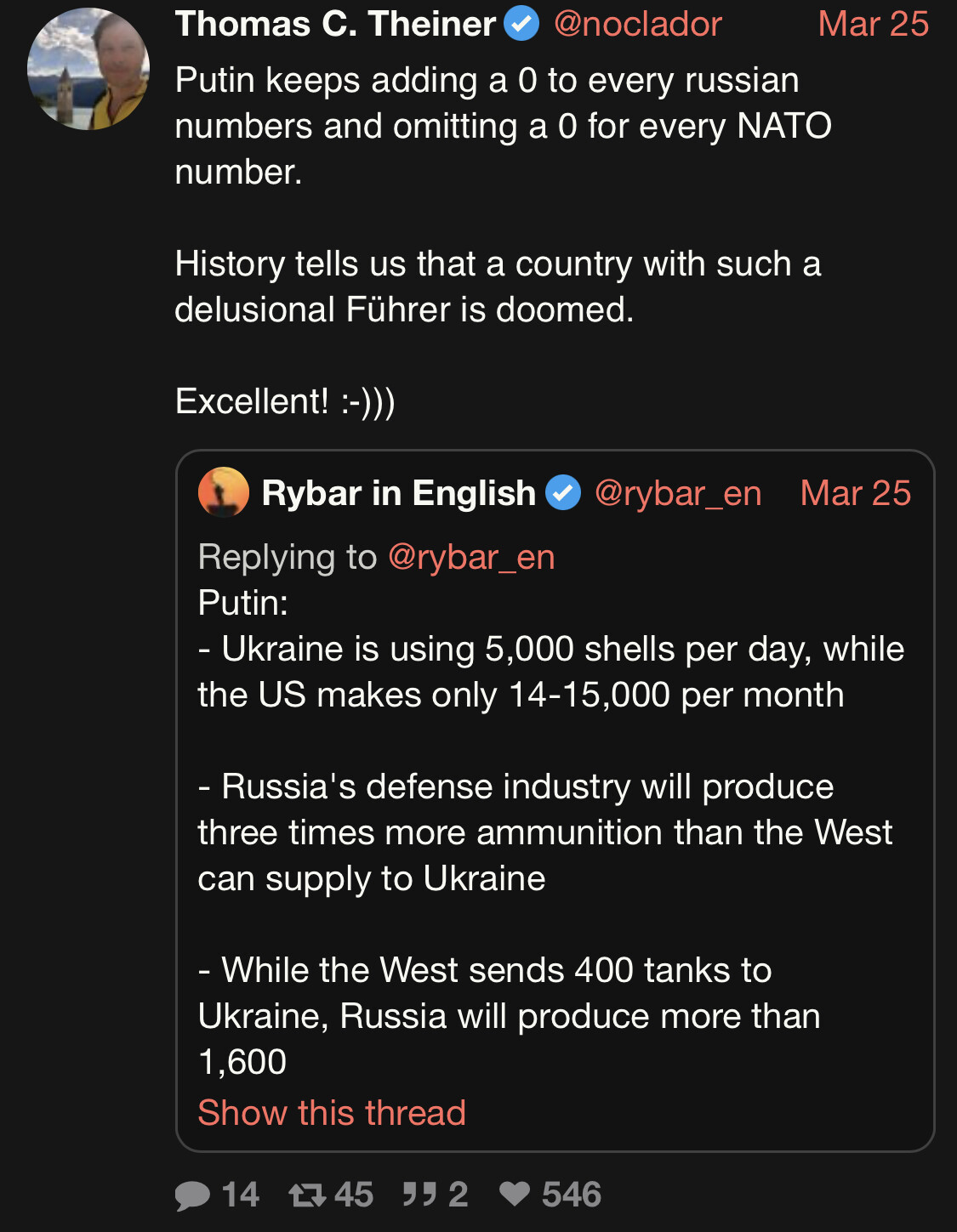Click the quote marks icon
Screen dimensions: 957x1232
[419, 1195]
